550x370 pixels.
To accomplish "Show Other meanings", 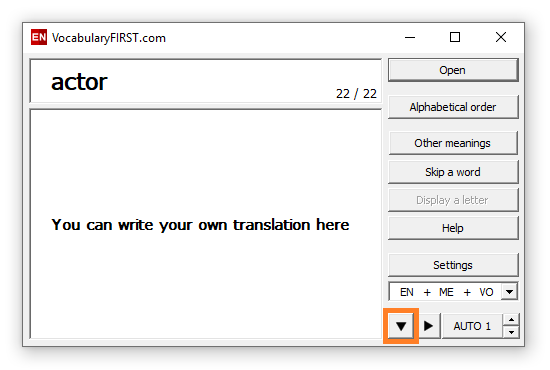I will [453, 143].
